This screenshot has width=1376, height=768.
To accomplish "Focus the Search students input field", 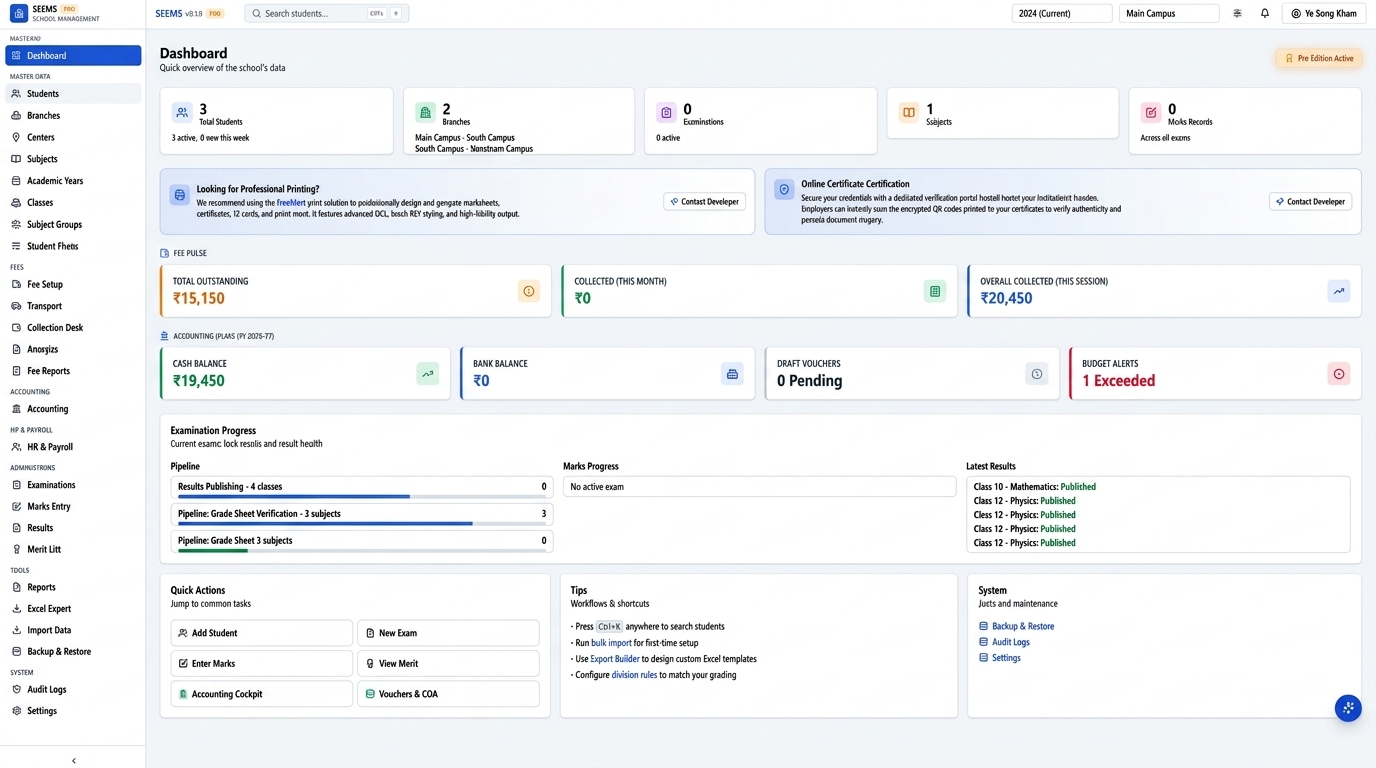I will 326,13.
